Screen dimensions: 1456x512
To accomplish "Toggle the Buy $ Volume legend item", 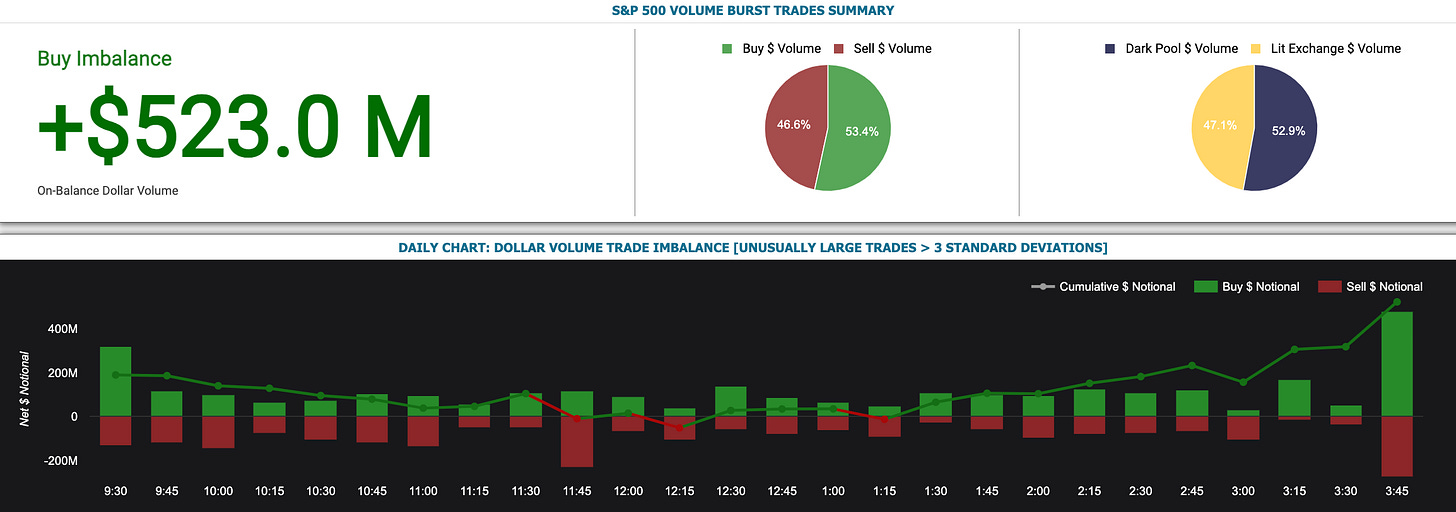I will coord(773,48).
